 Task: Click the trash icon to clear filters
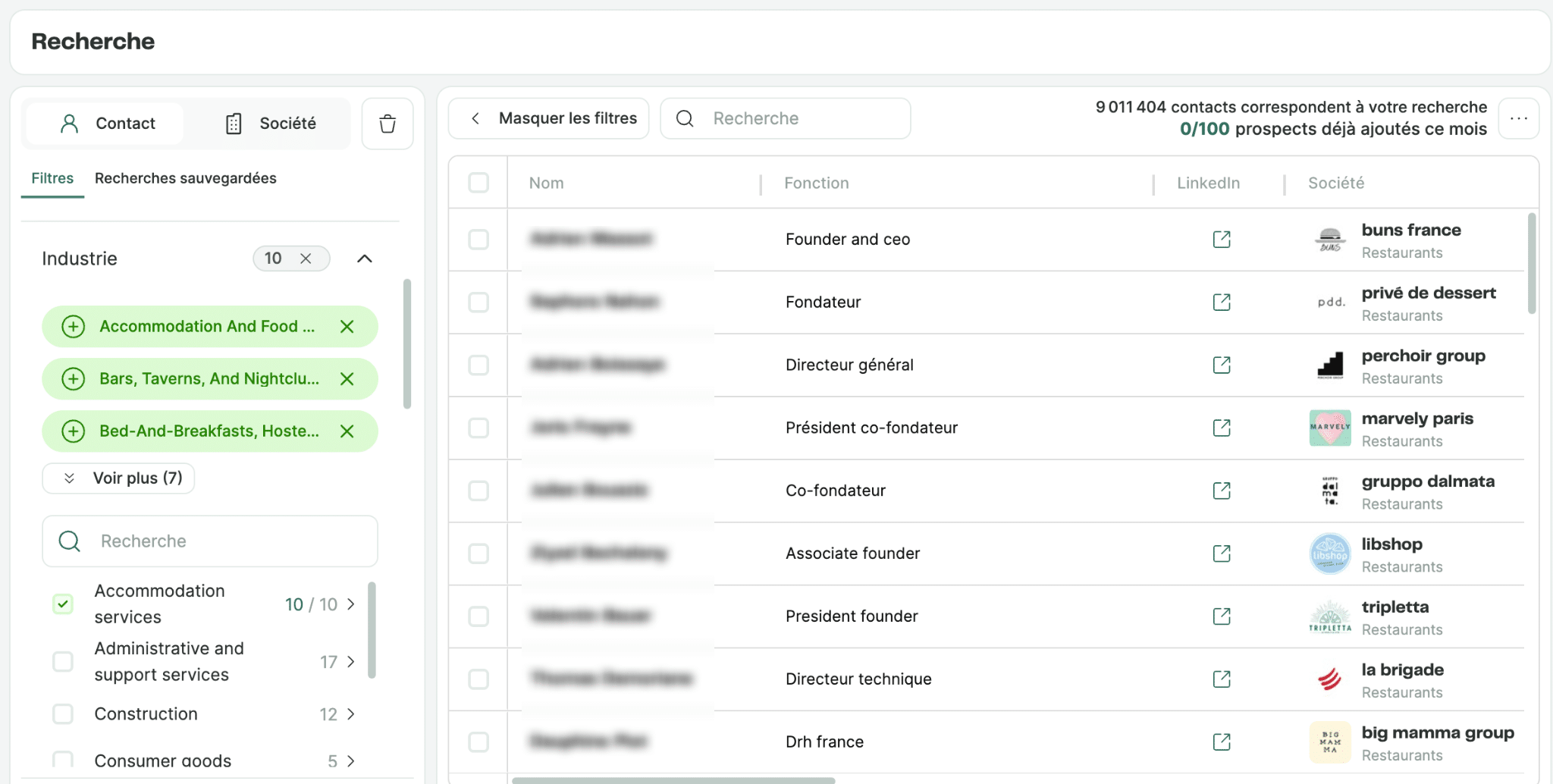pyautogui.click(x=387, y=124)
